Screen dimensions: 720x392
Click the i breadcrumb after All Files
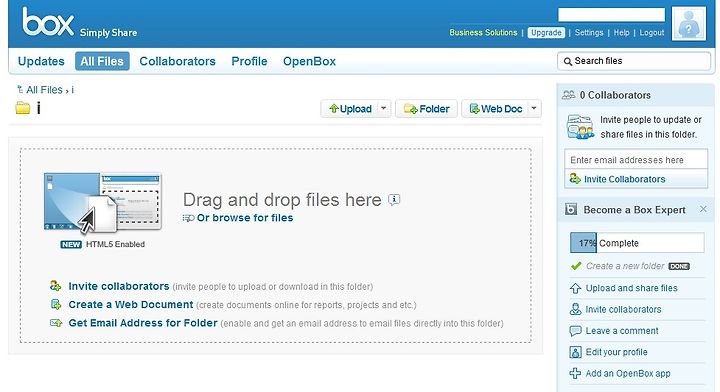(x=72, y=90)
